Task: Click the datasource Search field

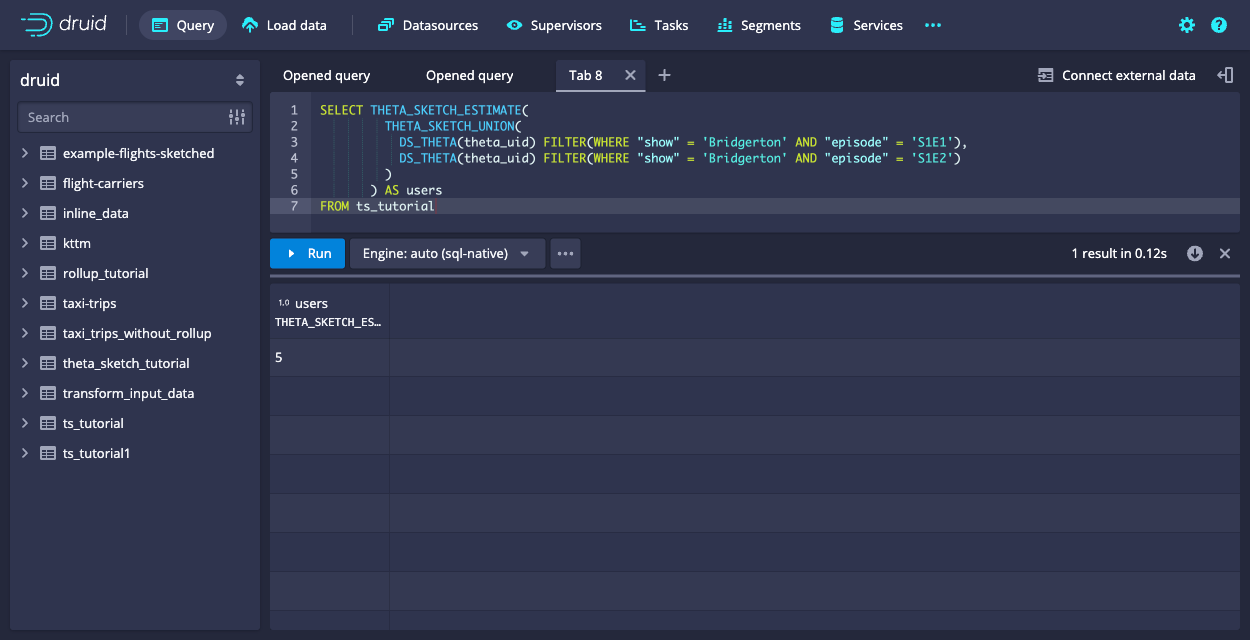Action: [120, 117]
